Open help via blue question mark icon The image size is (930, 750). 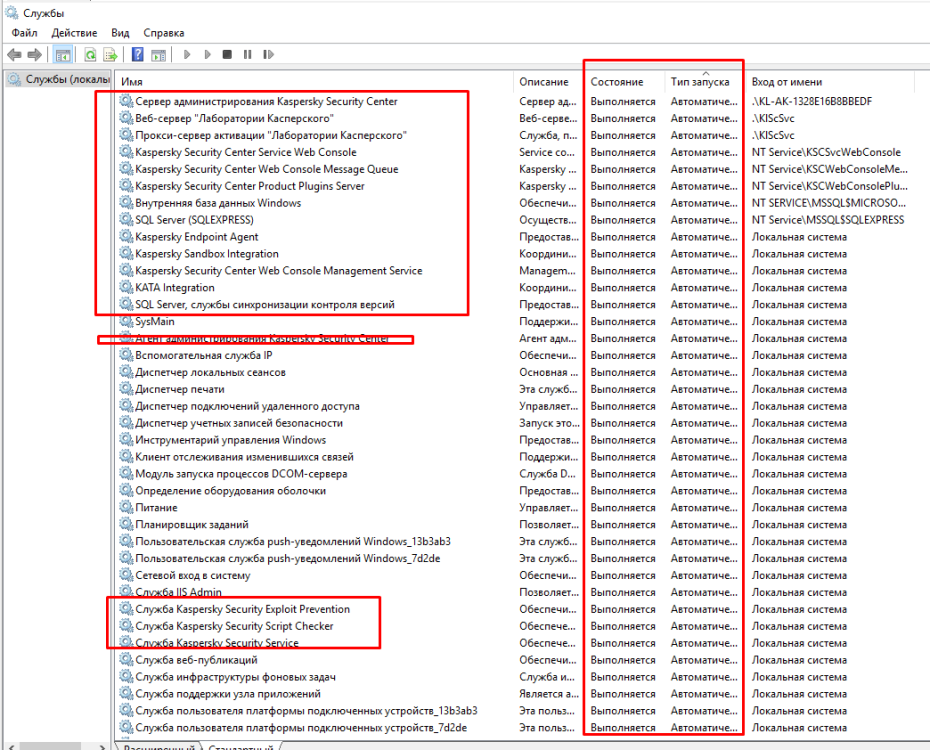(137, 55)
